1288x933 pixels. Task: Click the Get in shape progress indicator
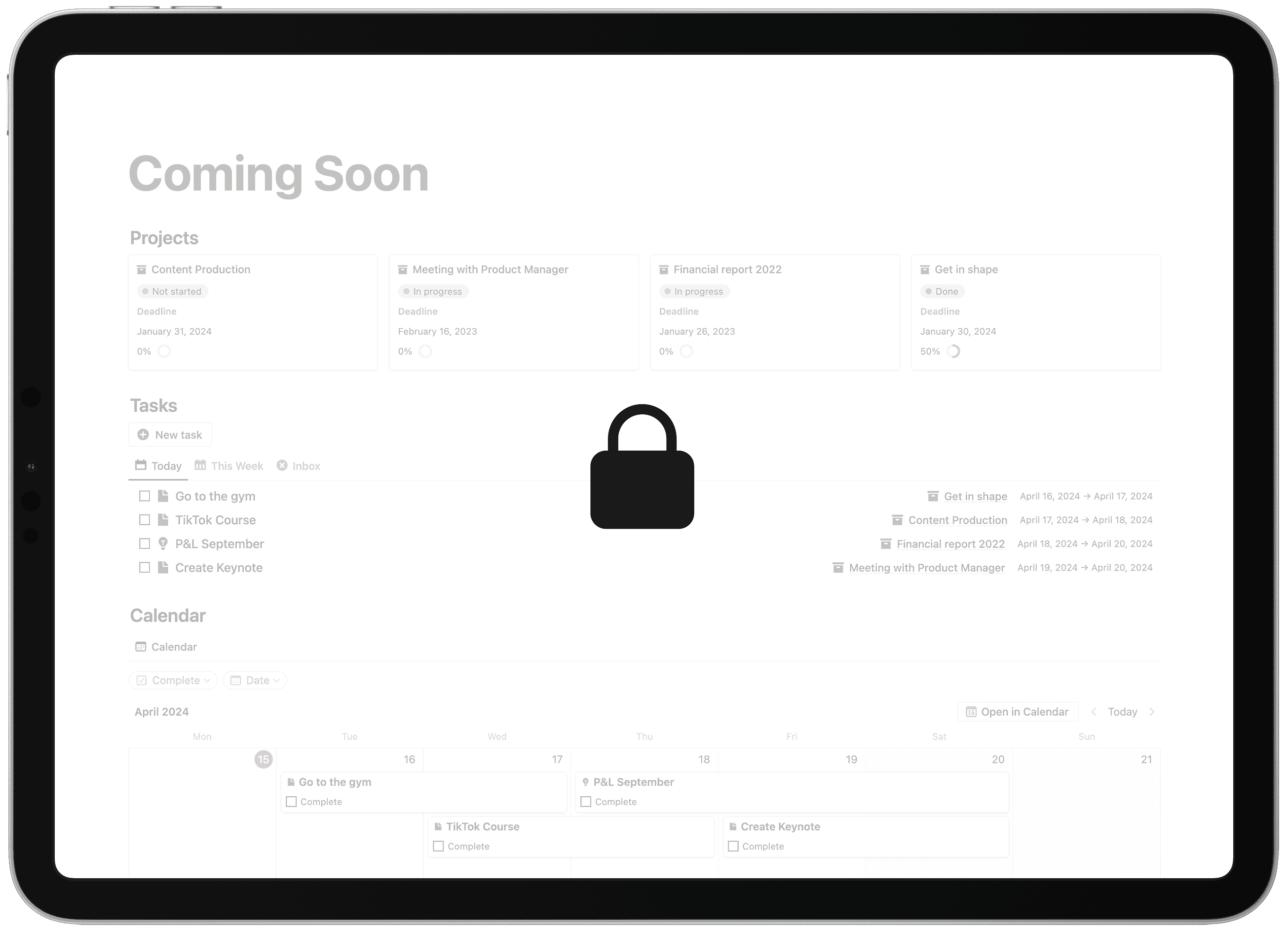(954, 351)
